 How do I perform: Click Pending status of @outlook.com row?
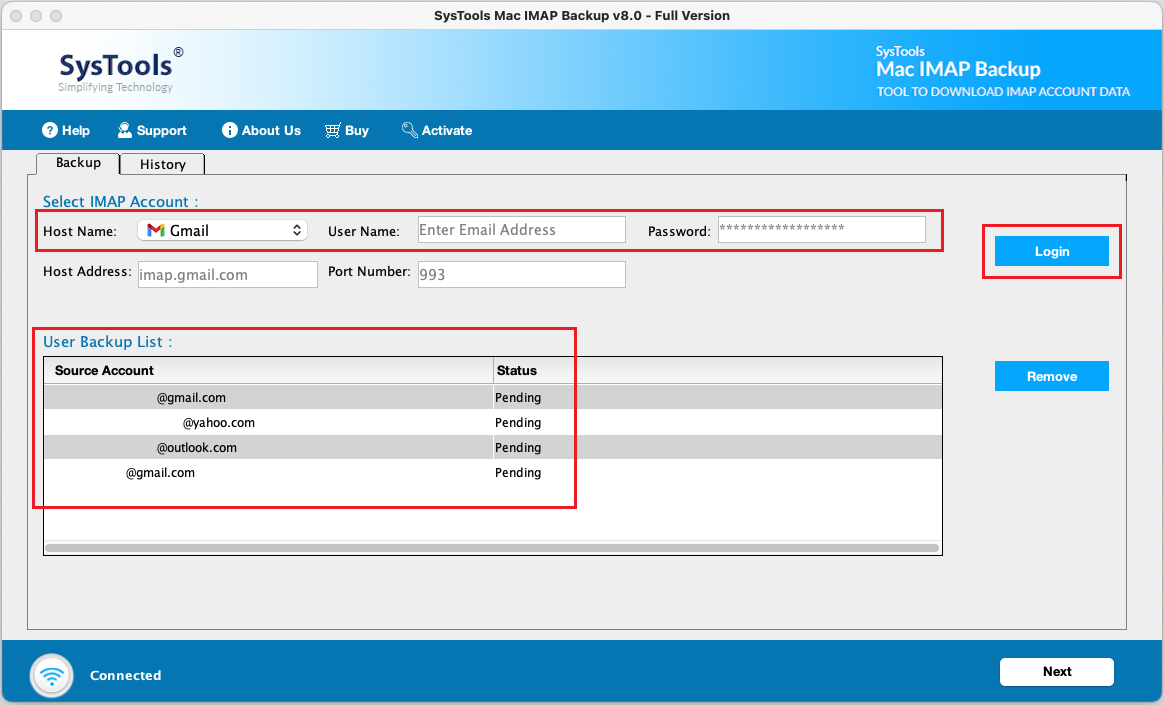(518, 447)
